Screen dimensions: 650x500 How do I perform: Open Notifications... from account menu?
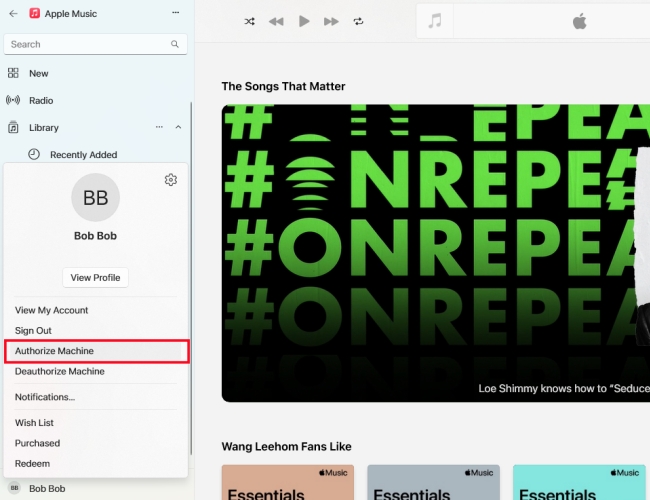point(45,397)
